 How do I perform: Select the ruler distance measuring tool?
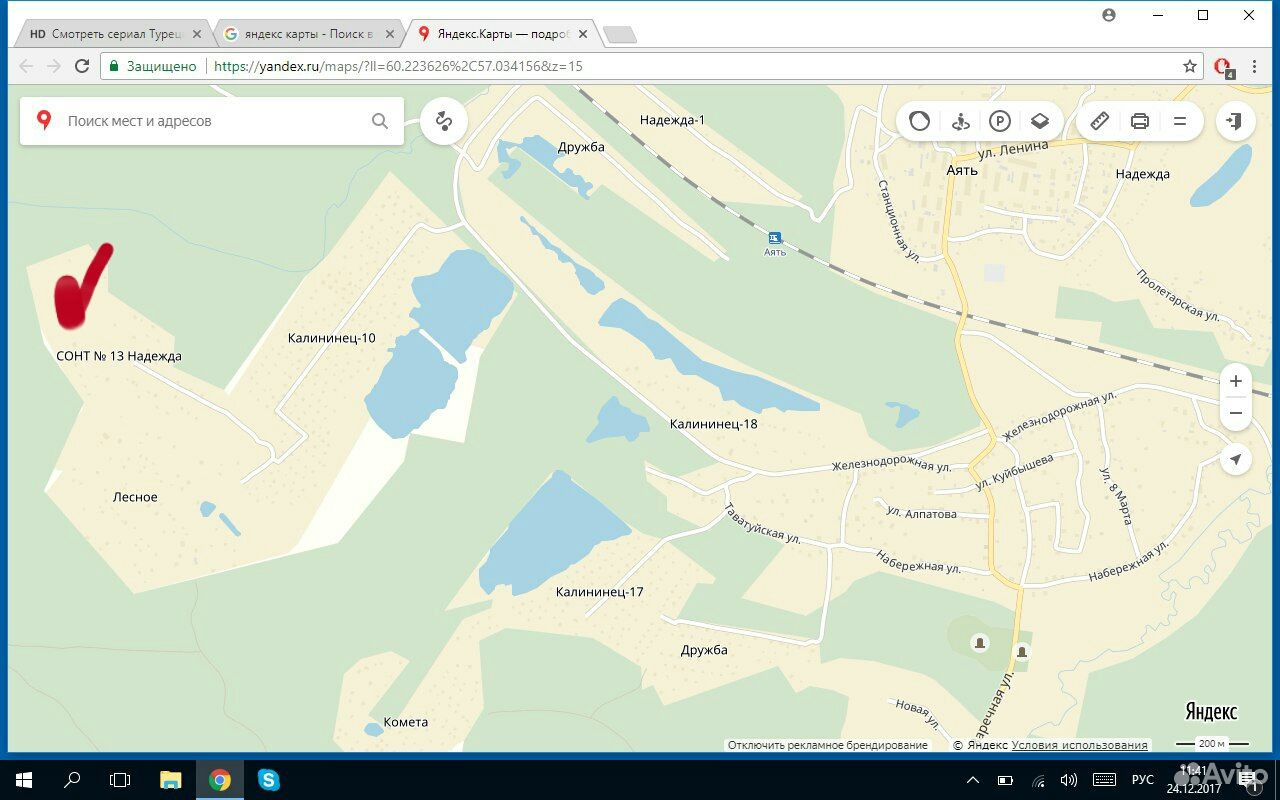point(1100,121)
